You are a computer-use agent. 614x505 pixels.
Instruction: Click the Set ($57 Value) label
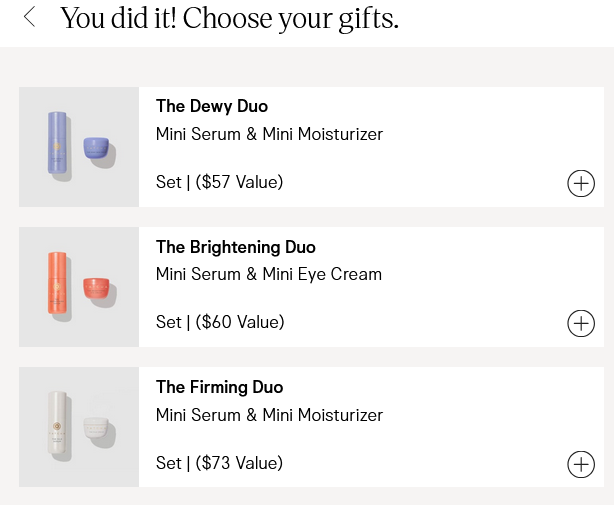point(220,182)
